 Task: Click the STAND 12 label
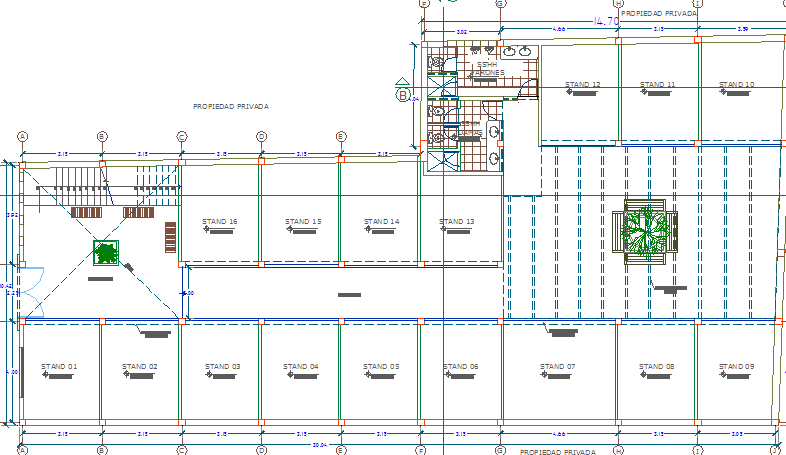coord(582,84)
